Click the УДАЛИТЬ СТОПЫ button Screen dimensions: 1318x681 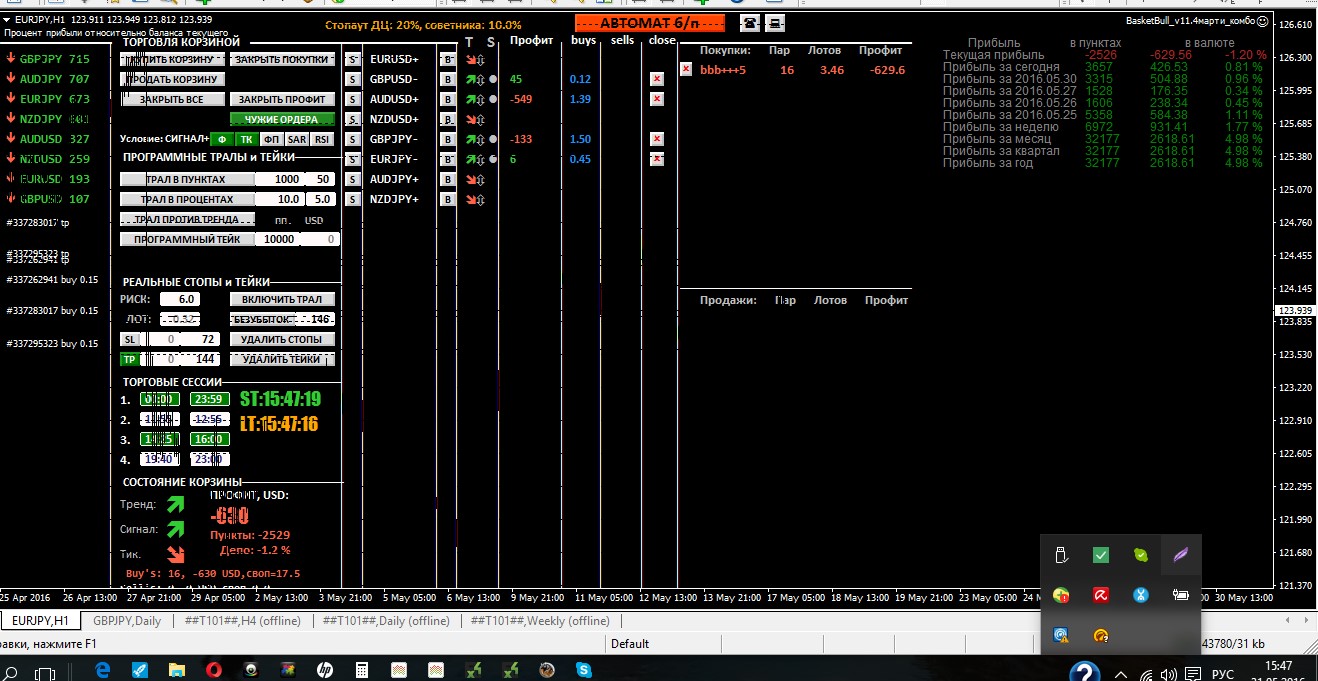282,339
